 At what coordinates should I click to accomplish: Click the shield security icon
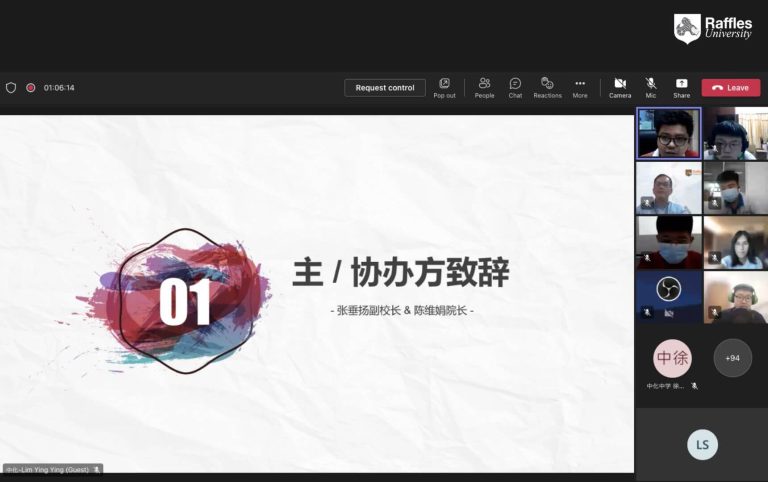click(11, 88)
